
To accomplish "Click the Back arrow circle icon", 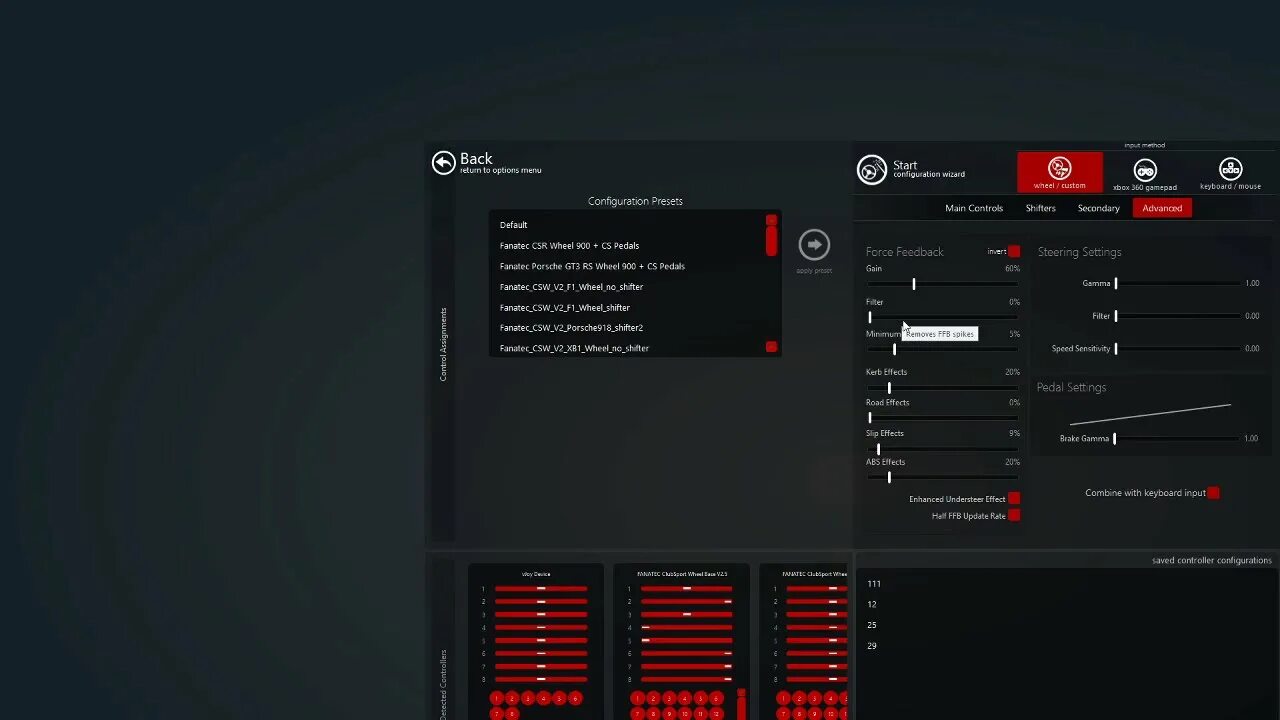I will tap(443, 162).
